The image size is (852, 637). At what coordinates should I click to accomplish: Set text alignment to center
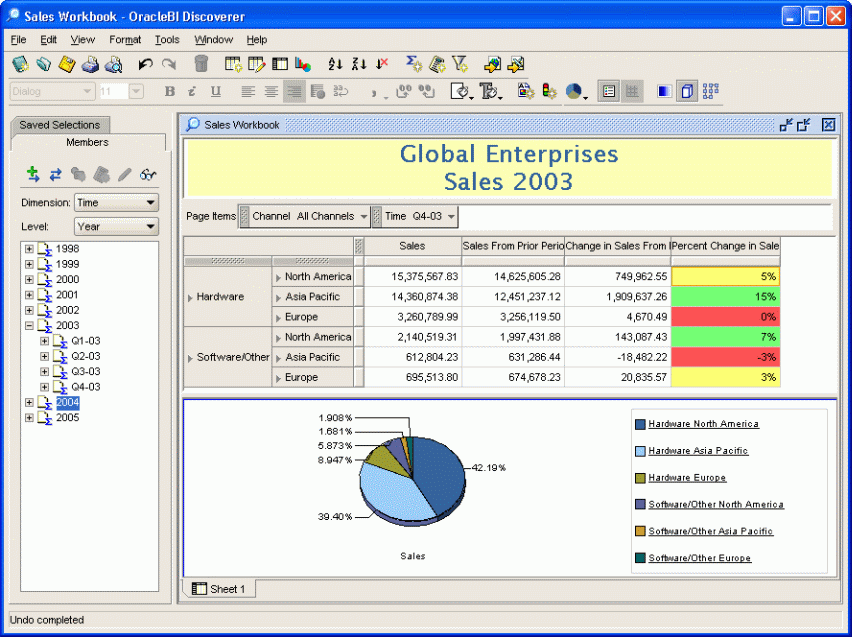[x=271, y=91]
